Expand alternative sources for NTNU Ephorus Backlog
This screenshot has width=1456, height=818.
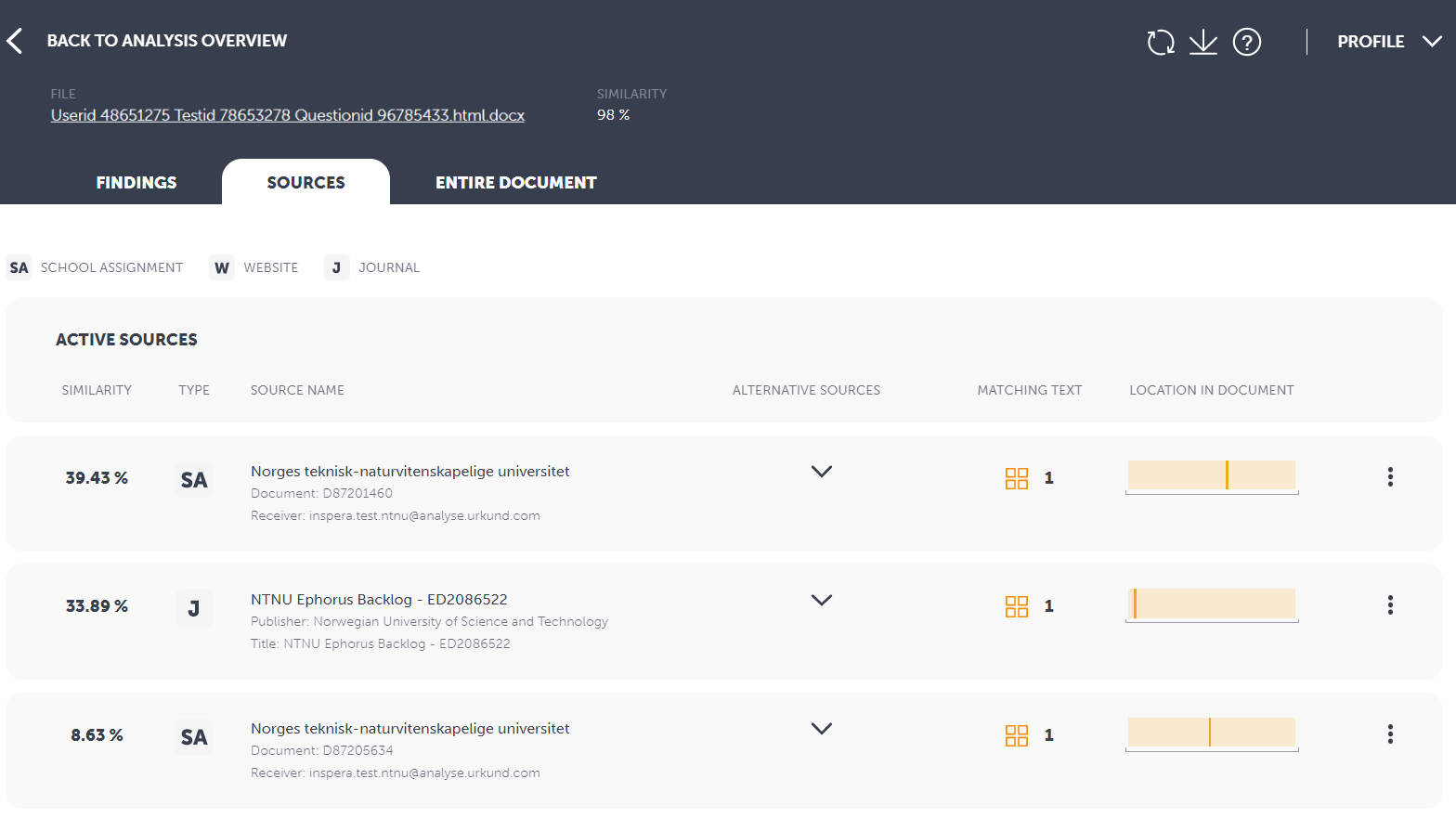(x=822, y=600)
